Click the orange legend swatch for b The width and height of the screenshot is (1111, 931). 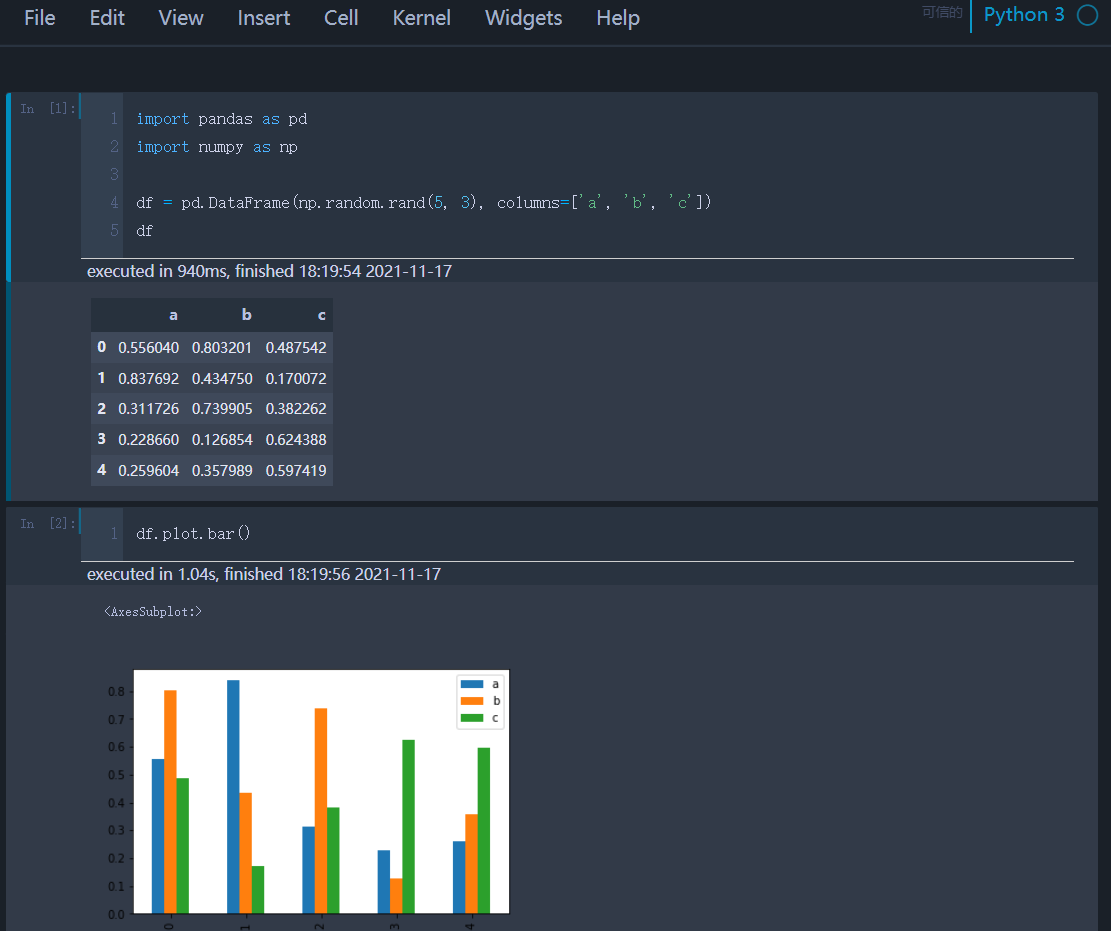coord(472,701)
